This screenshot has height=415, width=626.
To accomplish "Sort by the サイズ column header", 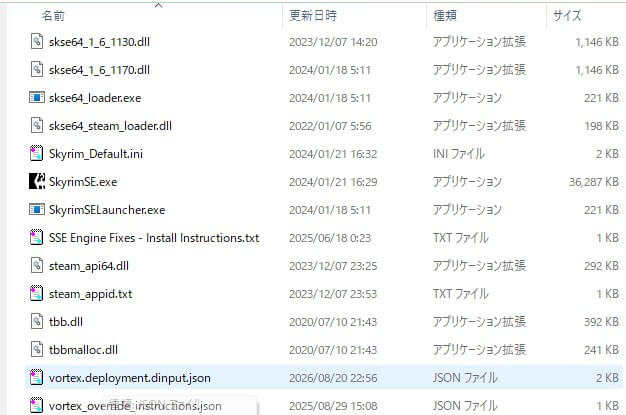I will click(567, 16).
